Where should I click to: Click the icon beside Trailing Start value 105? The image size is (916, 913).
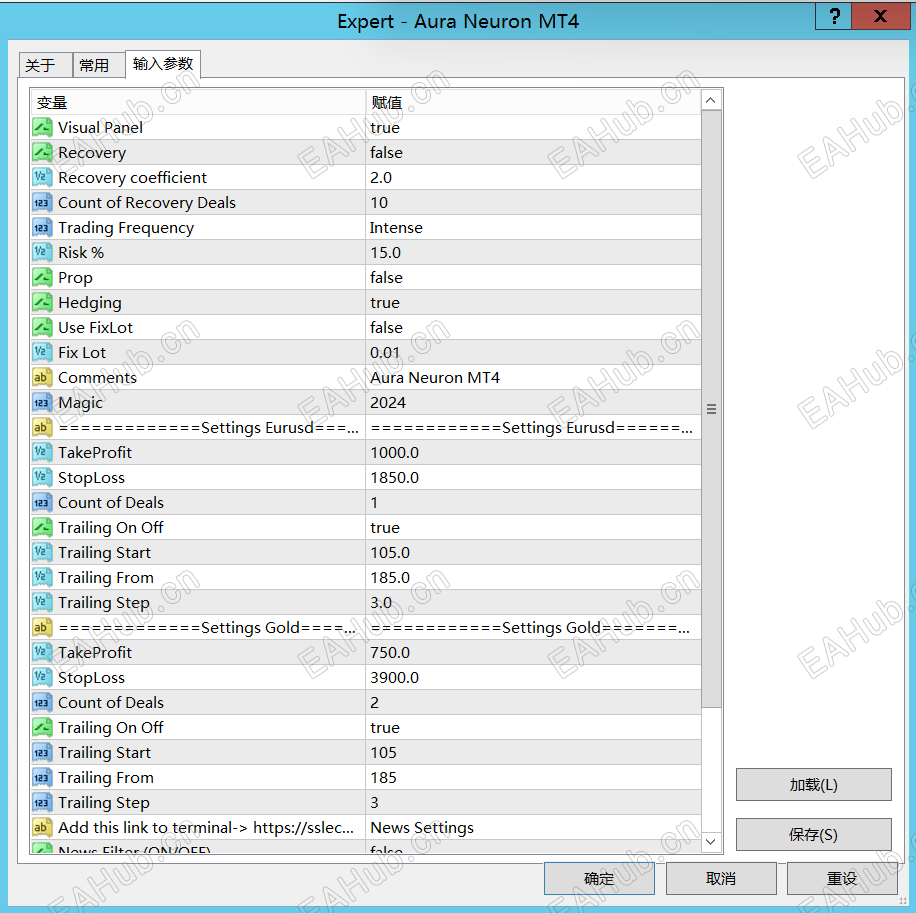pyautogui.click(x=42, y=753)
